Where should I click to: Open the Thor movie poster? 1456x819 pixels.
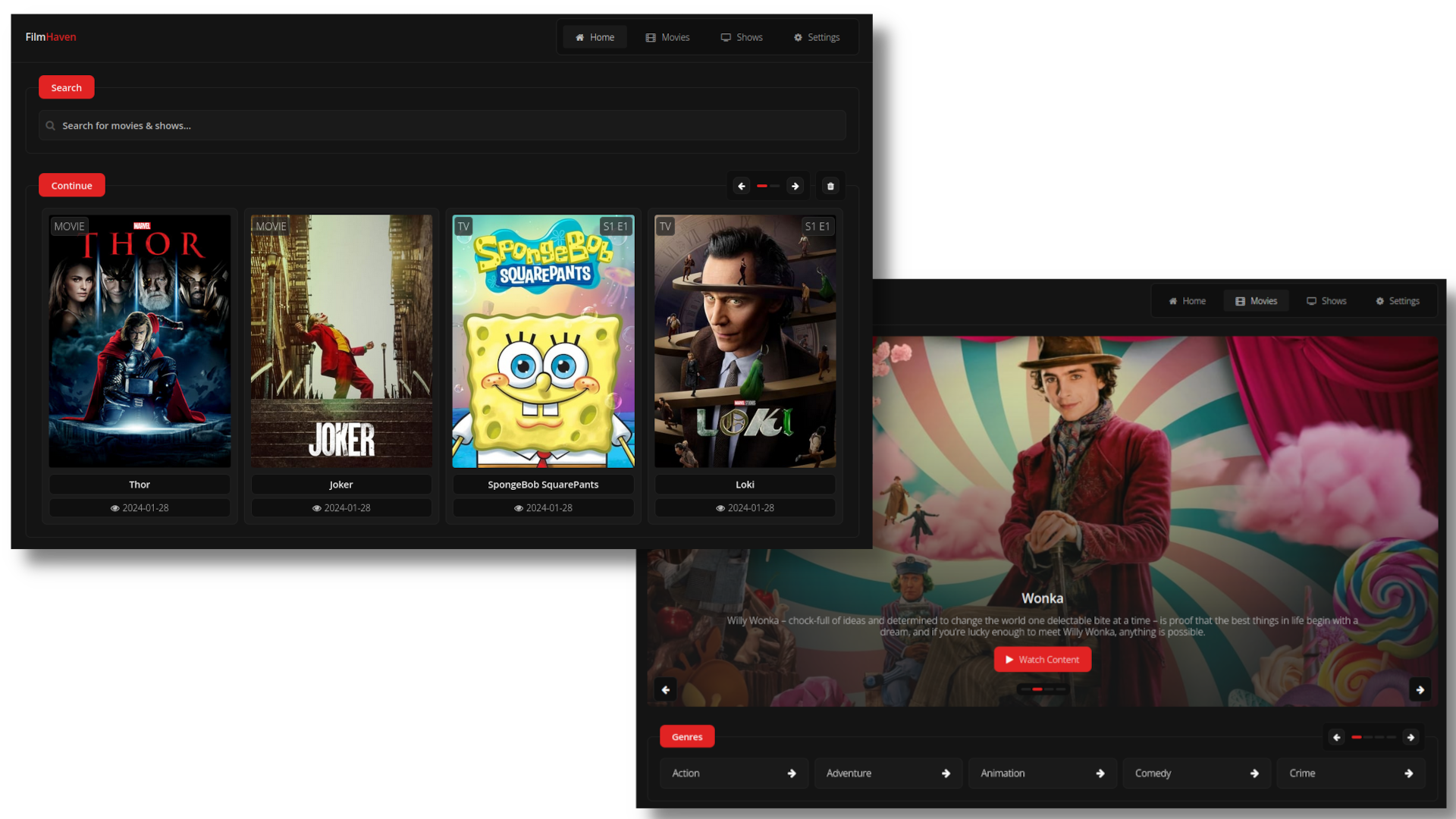140,341
